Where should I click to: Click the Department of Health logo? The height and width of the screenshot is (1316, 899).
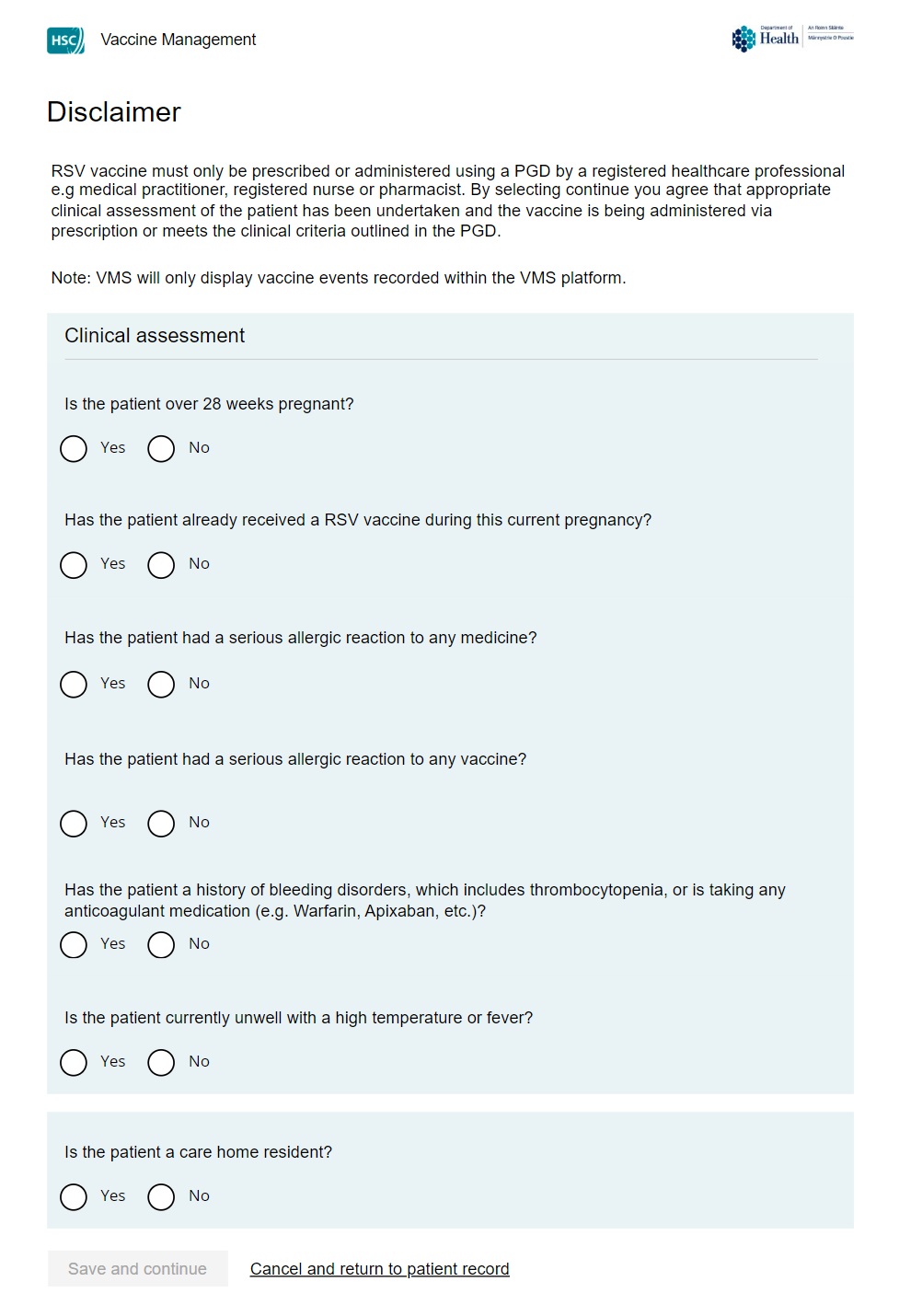[791, 38]
